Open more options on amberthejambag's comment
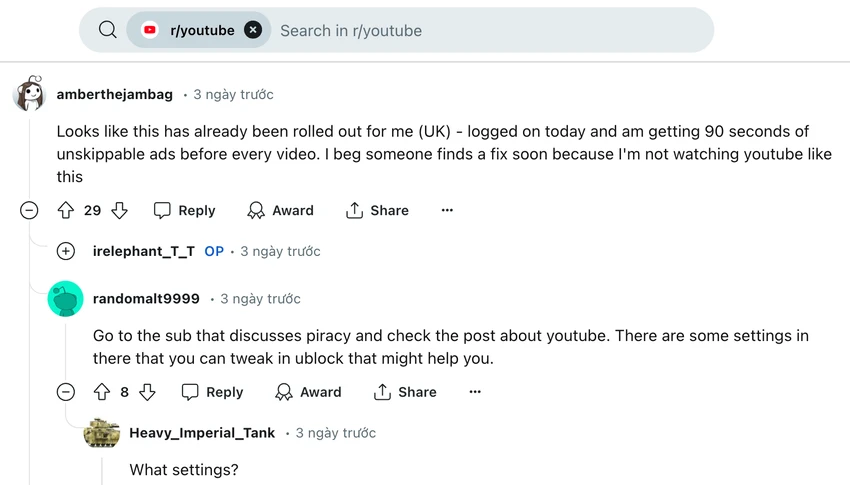 tap(447, 210)
